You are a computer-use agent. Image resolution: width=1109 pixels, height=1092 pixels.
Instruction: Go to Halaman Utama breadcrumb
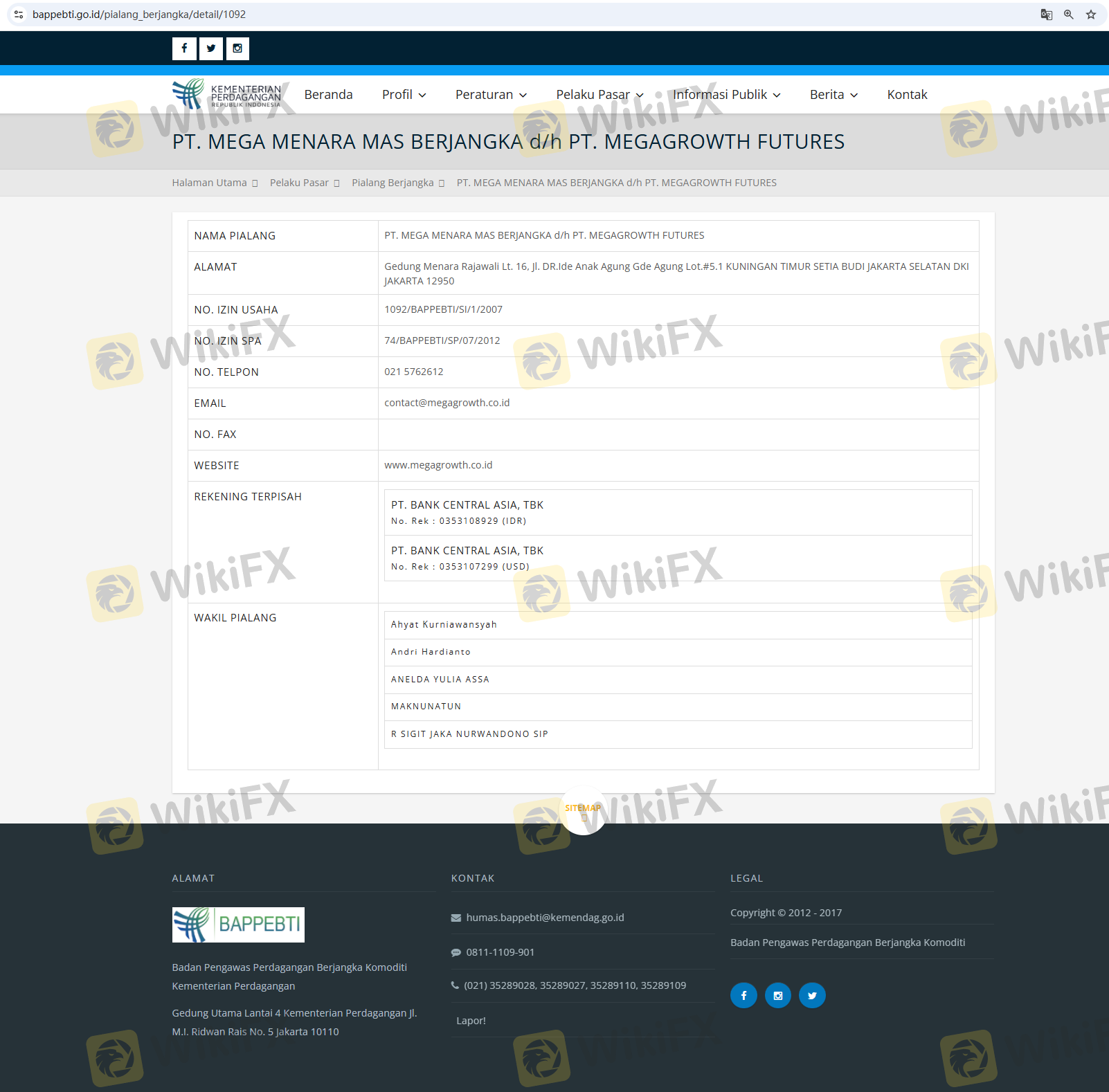(x=210, y=183)
